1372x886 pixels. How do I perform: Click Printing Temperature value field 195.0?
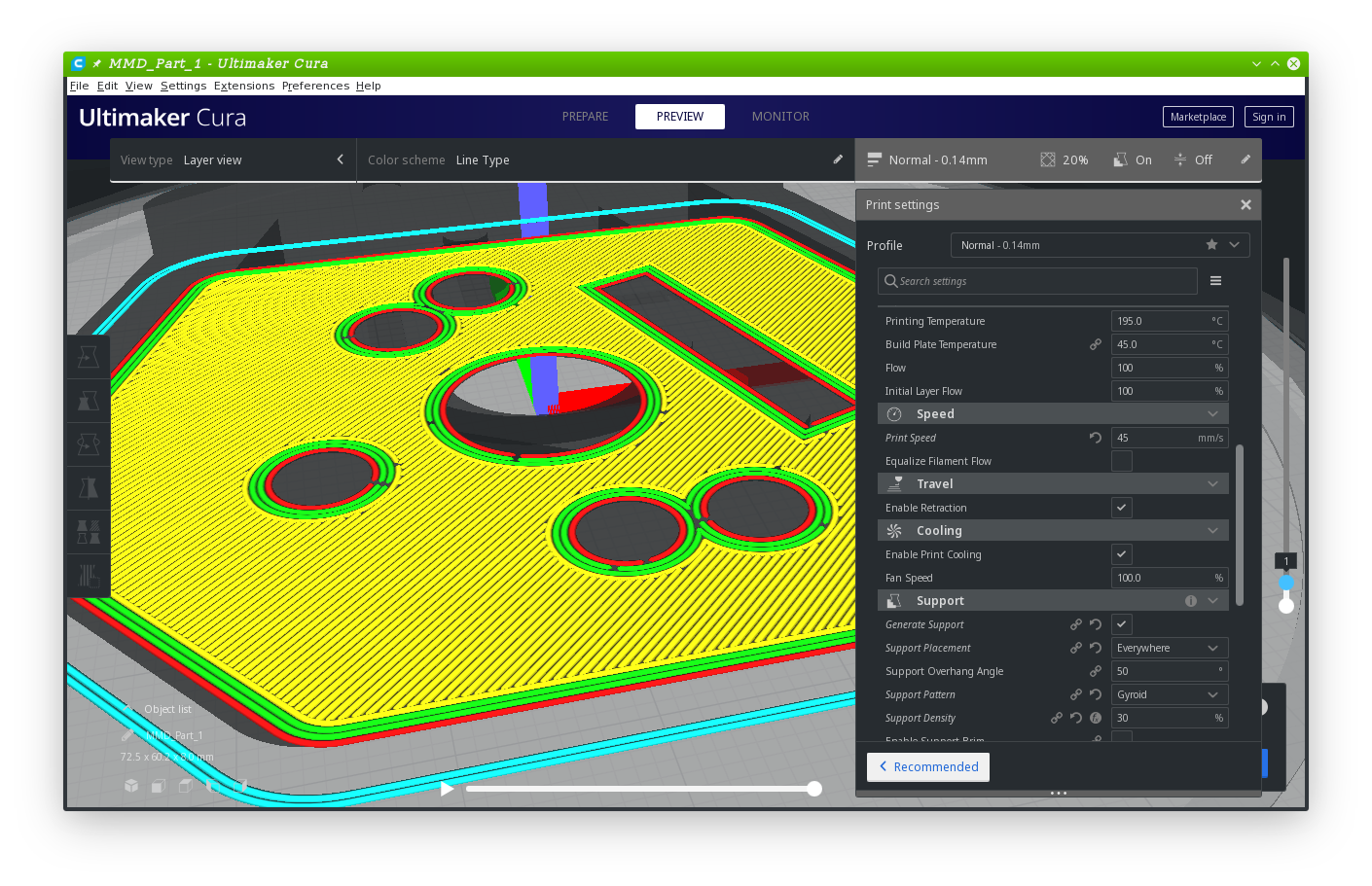click(1170, 321)
